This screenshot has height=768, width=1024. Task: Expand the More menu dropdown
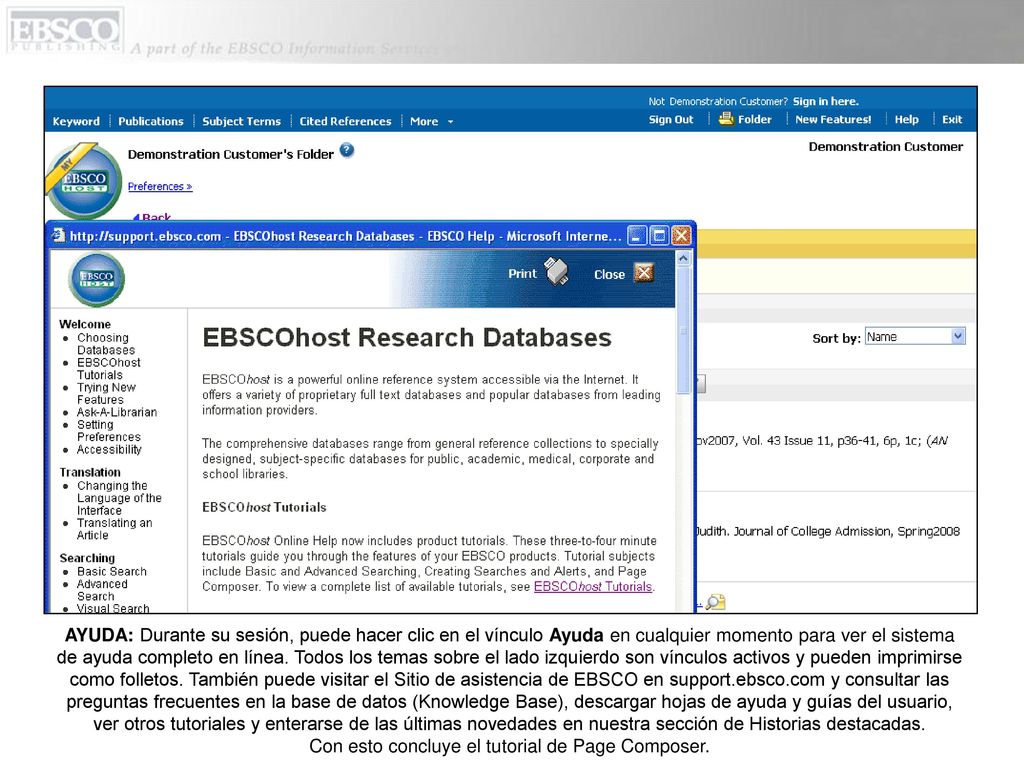432,121
